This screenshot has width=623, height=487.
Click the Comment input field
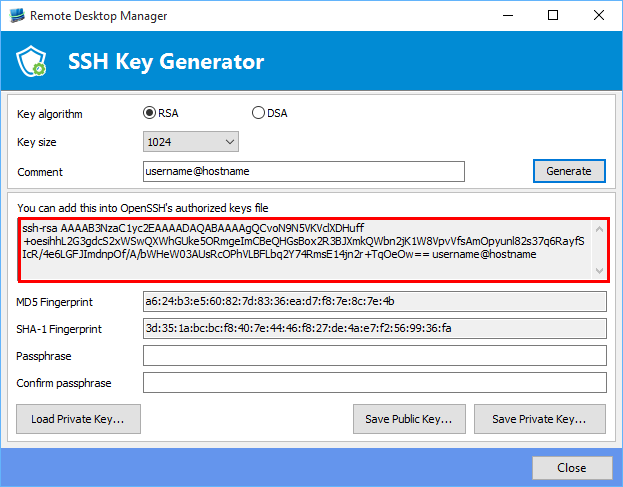[x=304, y=171]
